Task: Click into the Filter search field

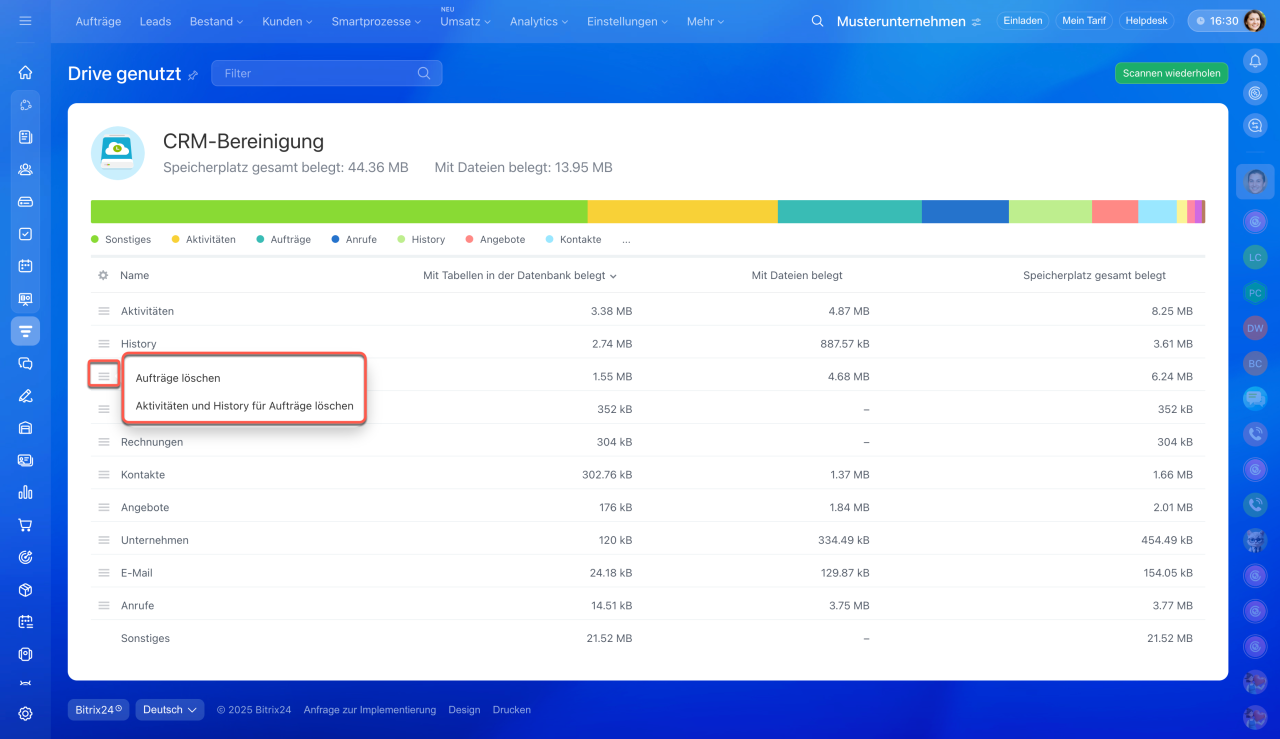Action: (x=315, y=73)
